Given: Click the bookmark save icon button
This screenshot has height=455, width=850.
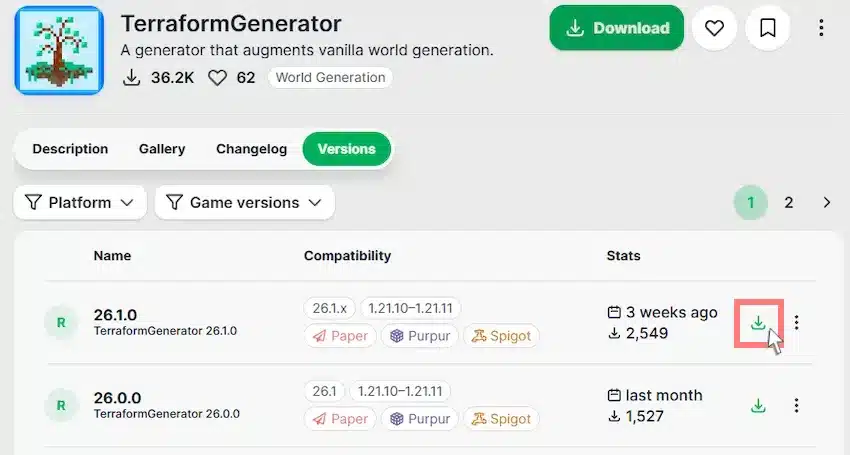Looking at the screenshot, I should [x=767, y=28].
